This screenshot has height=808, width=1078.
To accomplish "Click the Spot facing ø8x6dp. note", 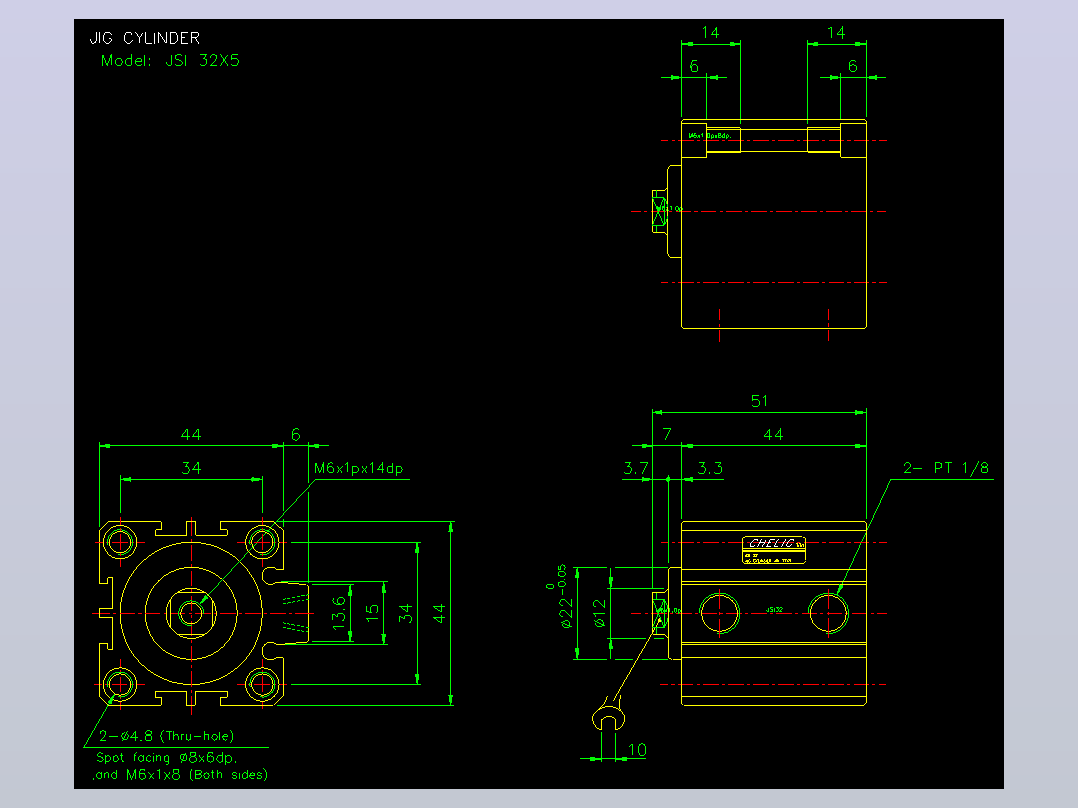I will [166, 758].
